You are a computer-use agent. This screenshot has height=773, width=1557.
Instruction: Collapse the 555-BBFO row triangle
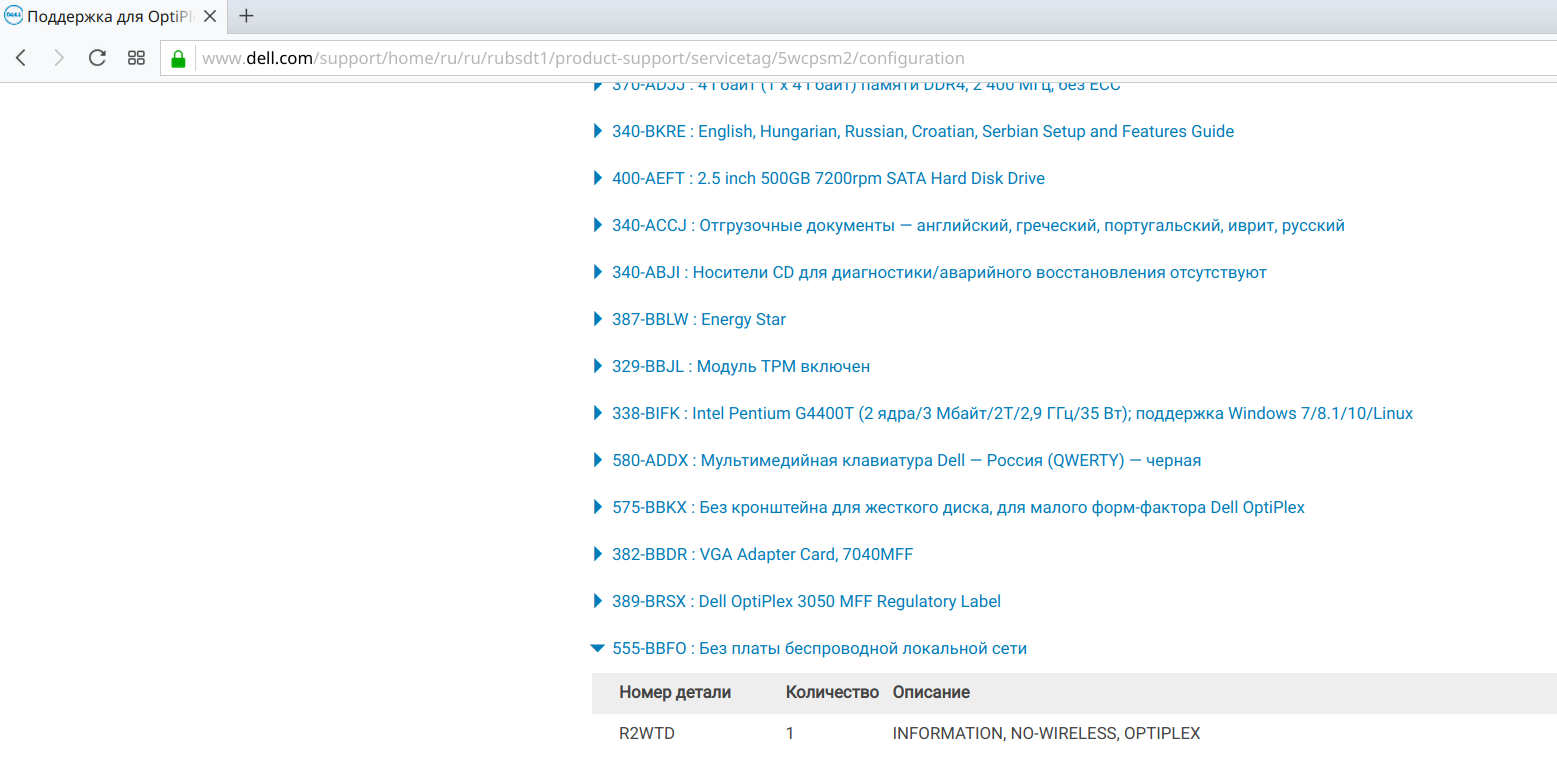pos(598,648)
